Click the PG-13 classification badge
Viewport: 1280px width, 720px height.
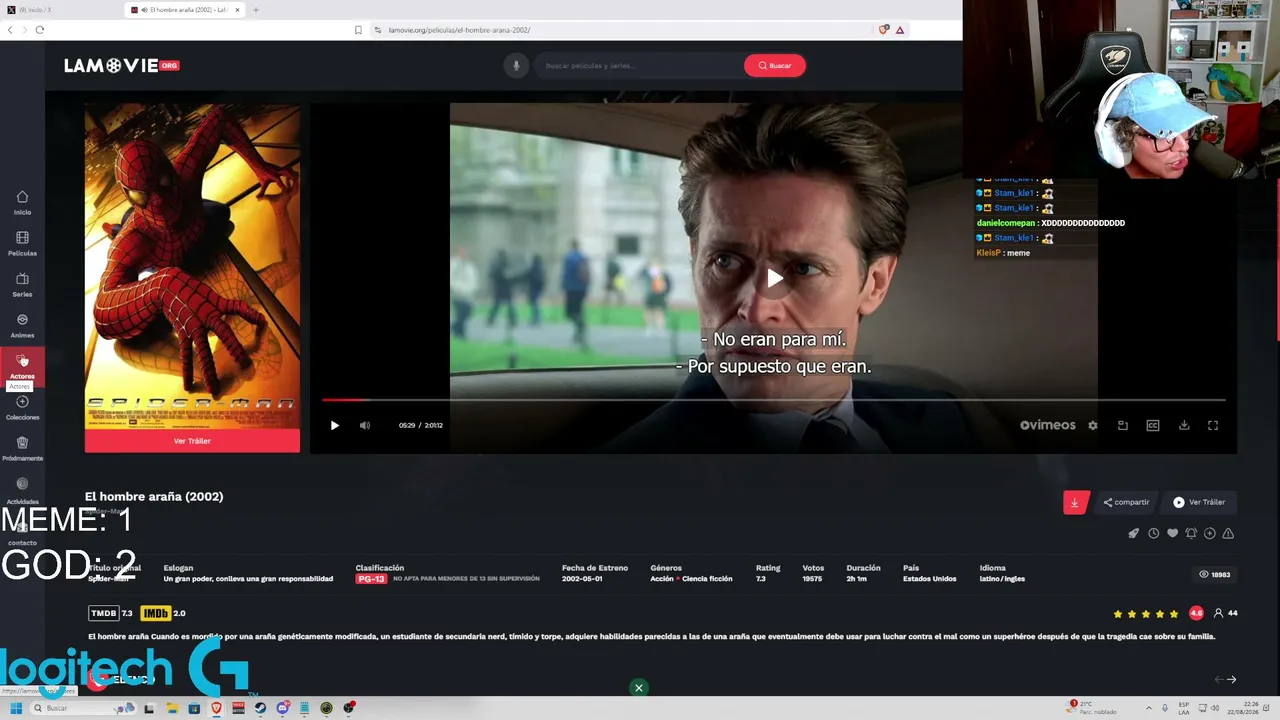371,579
